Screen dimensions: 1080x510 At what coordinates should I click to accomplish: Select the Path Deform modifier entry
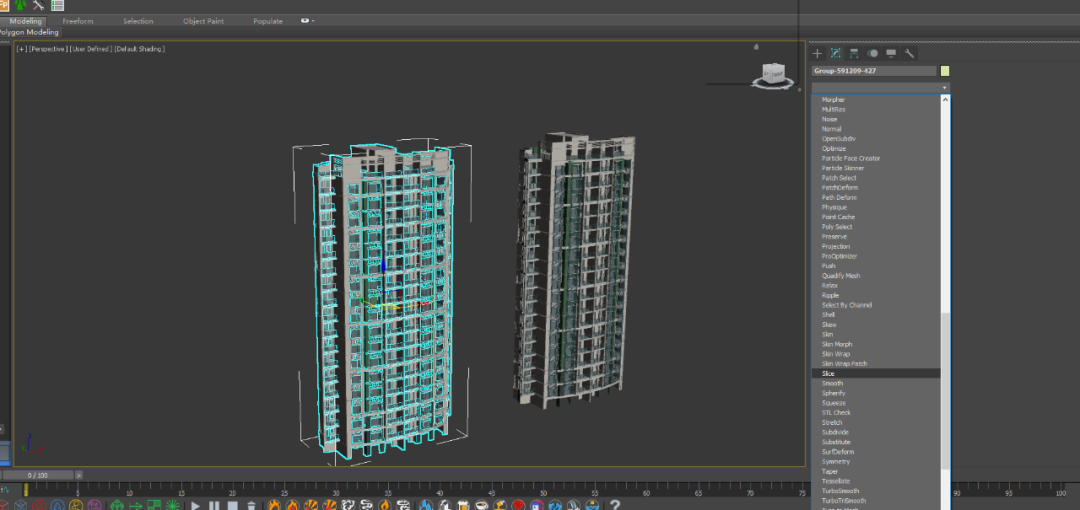839,197
